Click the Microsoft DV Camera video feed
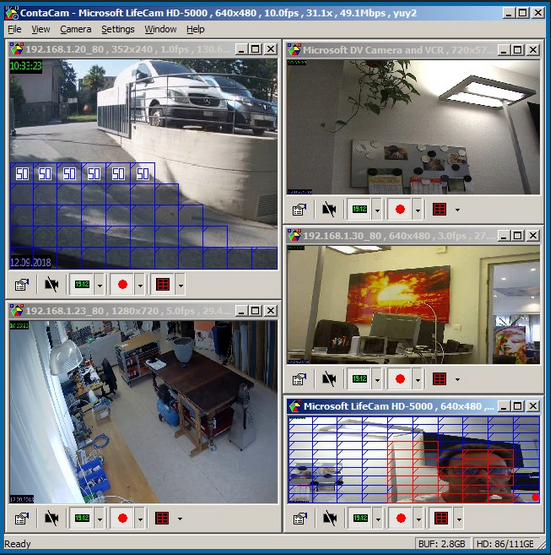This screenshot has height=555, width=551. [x=413, y=127]
